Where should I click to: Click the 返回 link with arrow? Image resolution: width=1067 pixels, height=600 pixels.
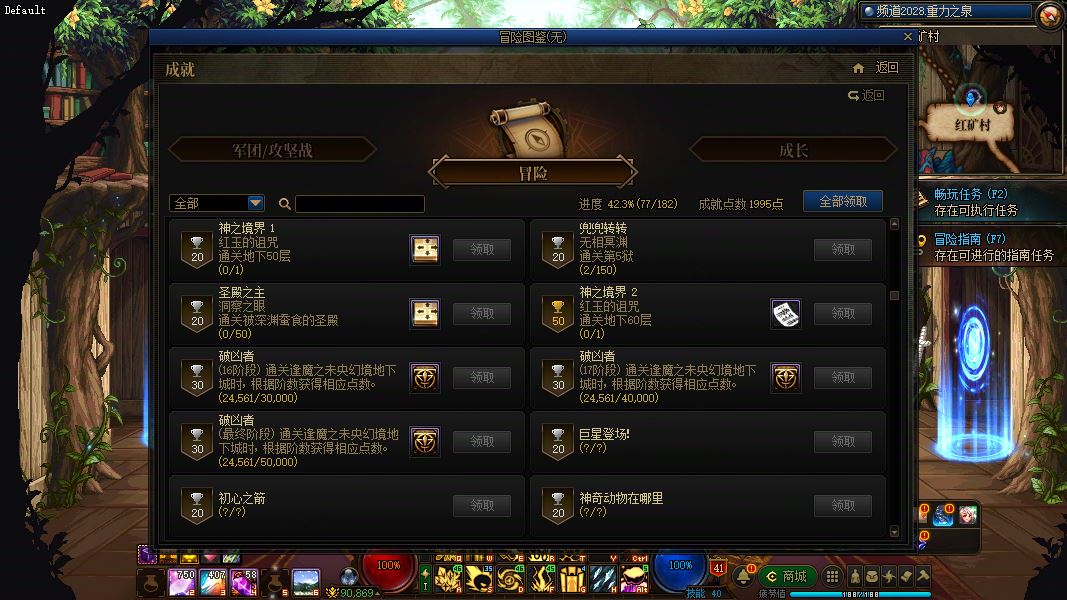866,95
